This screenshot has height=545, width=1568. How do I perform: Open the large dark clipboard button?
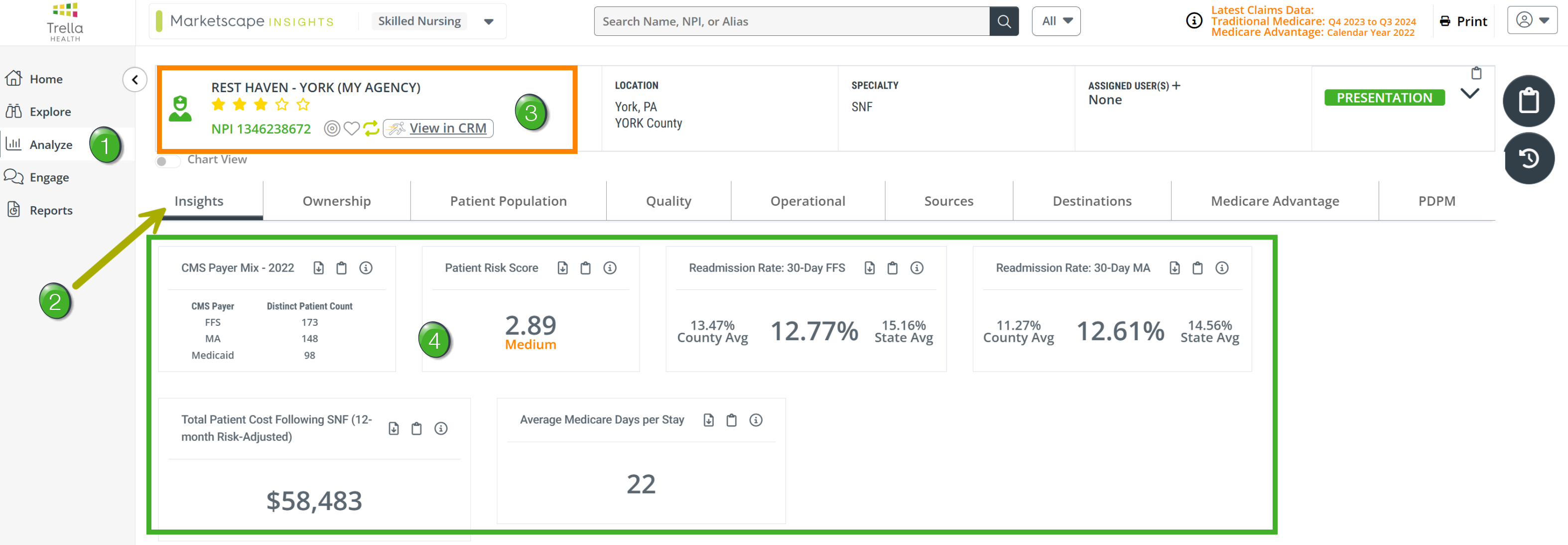coord(1529,101)
